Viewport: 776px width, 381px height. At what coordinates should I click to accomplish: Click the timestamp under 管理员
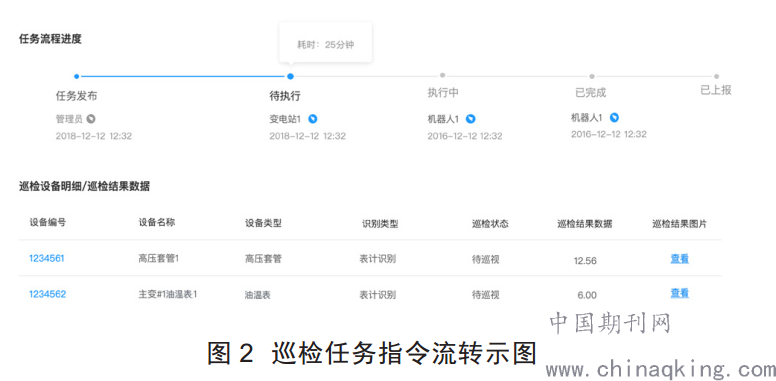(94, 136)
